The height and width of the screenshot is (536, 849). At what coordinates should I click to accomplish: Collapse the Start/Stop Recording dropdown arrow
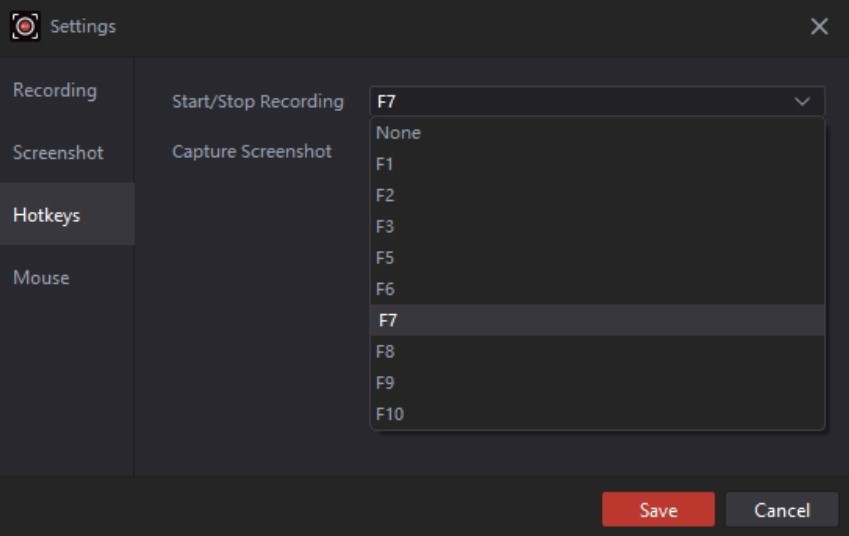tap(802, 102)
